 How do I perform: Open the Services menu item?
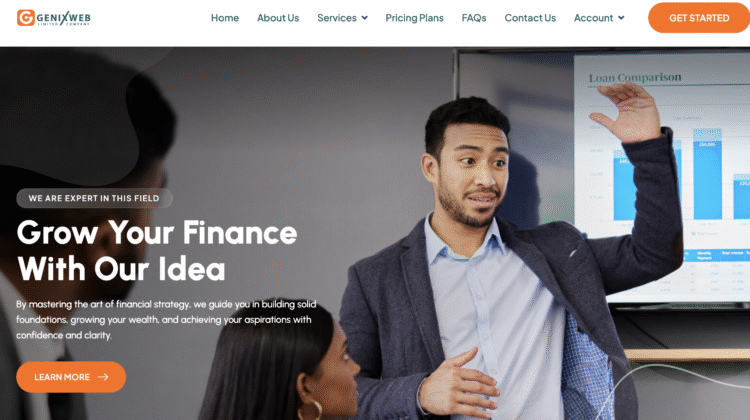click(x=337, y=18)
